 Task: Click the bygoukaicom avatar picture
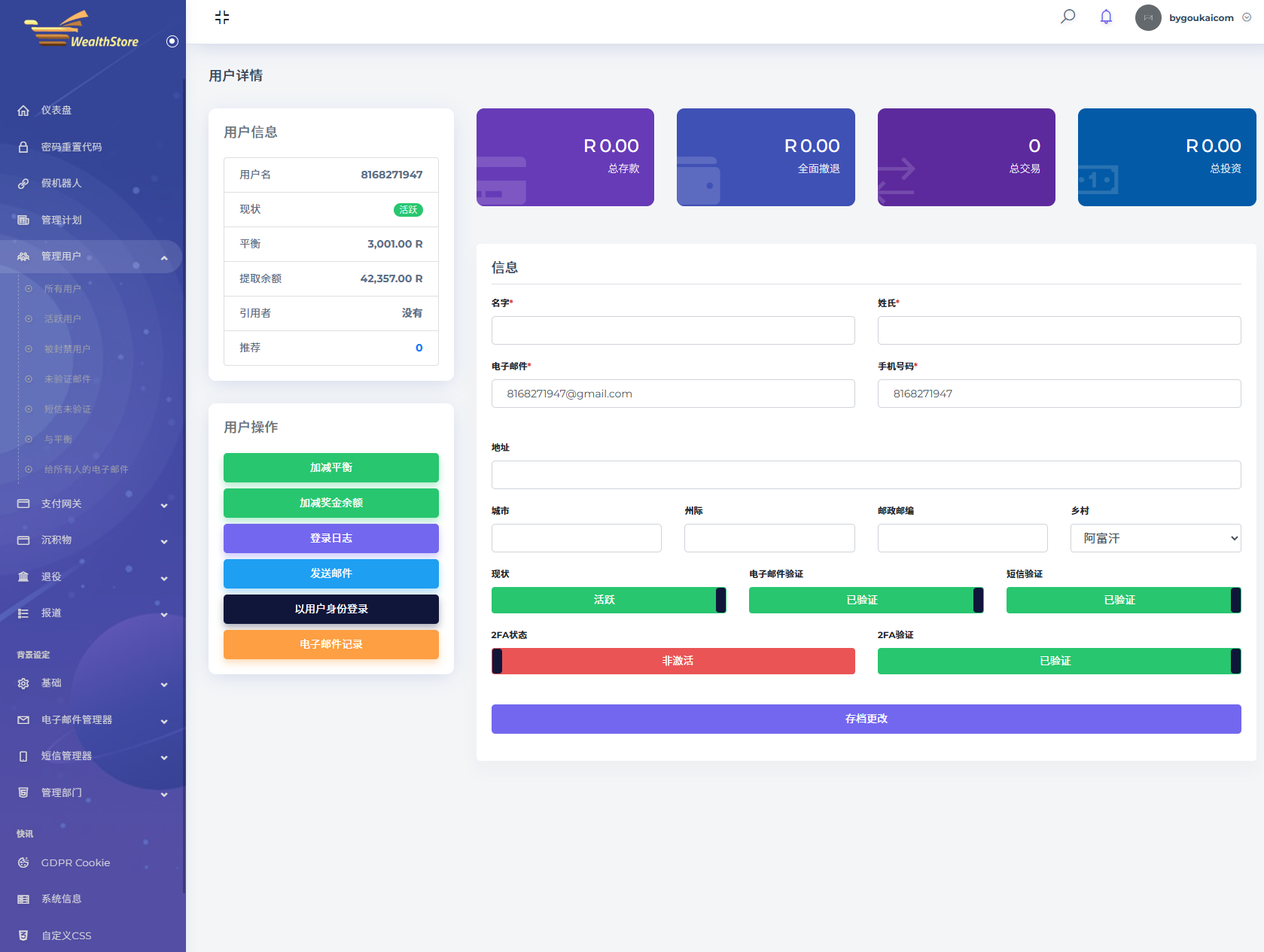tap(1148, 17)
